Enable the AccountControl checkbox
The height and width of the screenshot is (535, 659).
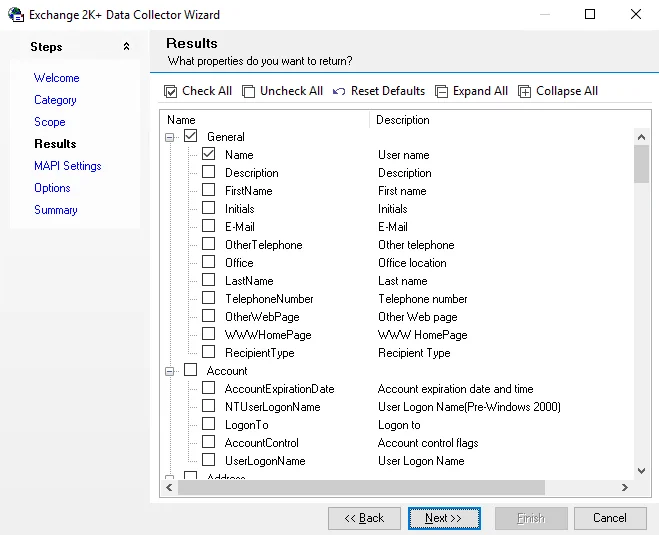pyautogui.click(x=208, y=442)
